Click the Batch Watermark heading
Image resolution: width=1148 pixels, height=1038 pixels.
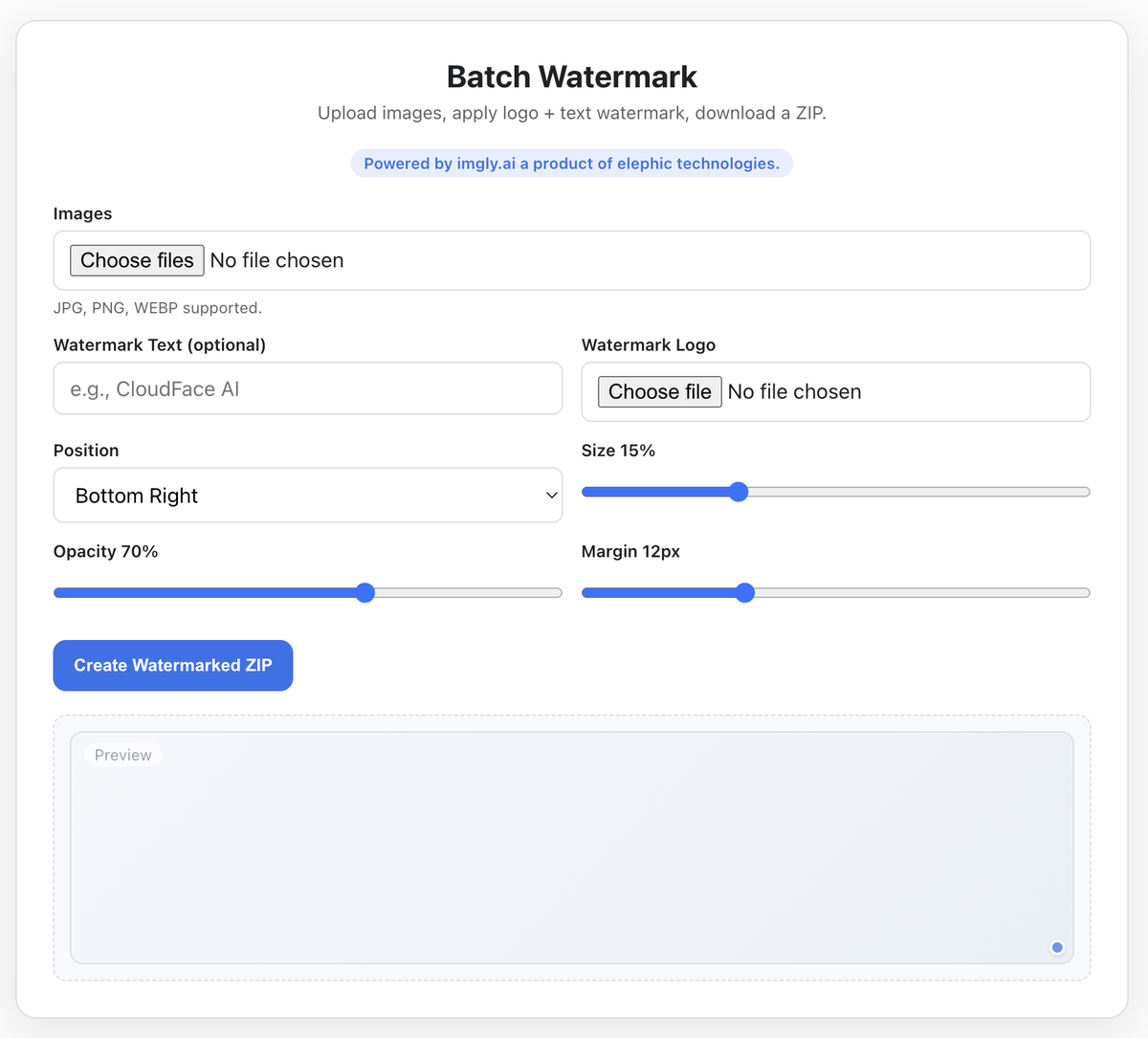(x=571, y=77)
